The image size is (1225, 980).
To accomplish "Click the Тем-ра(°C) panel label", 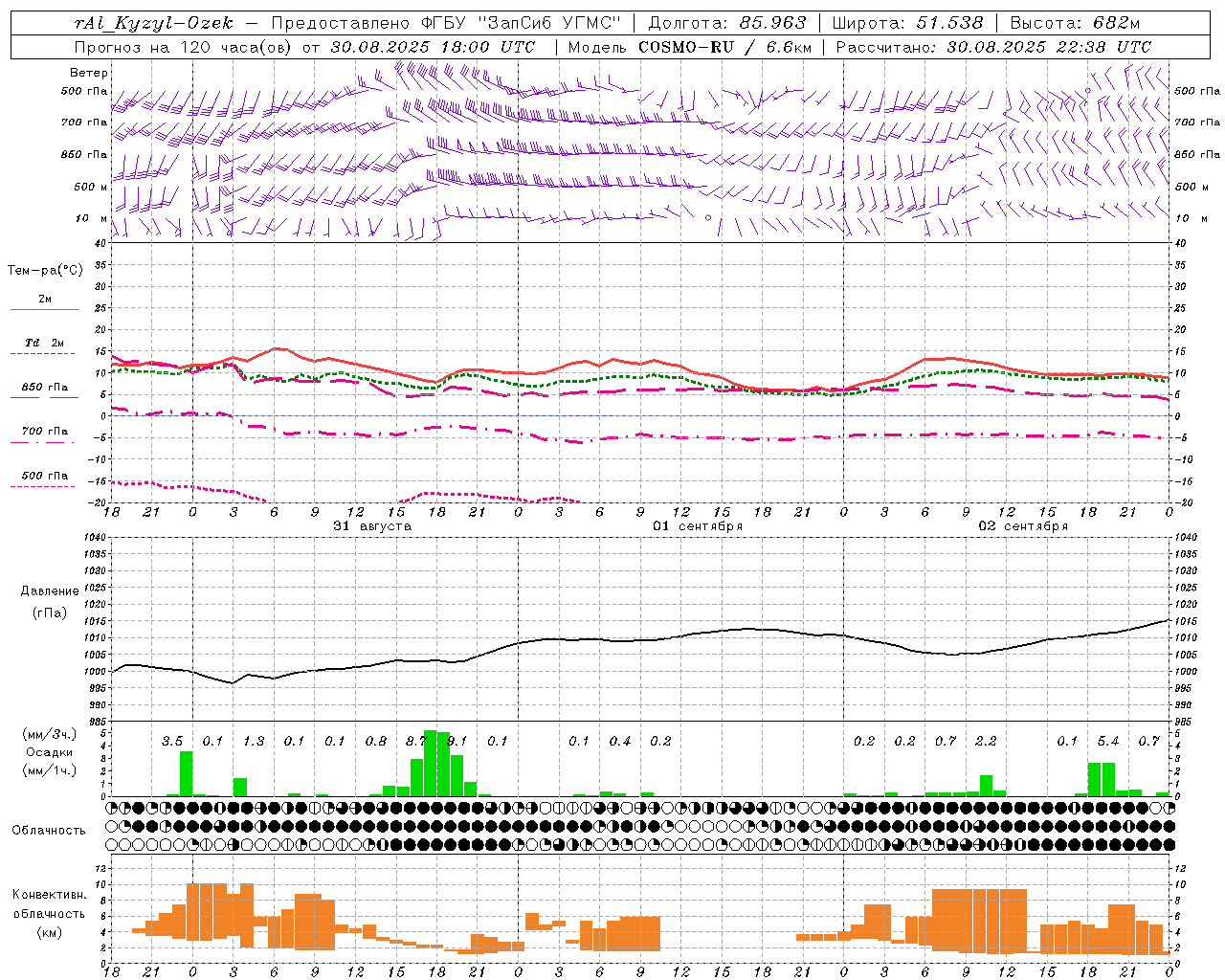I will (x=45, y=271).
